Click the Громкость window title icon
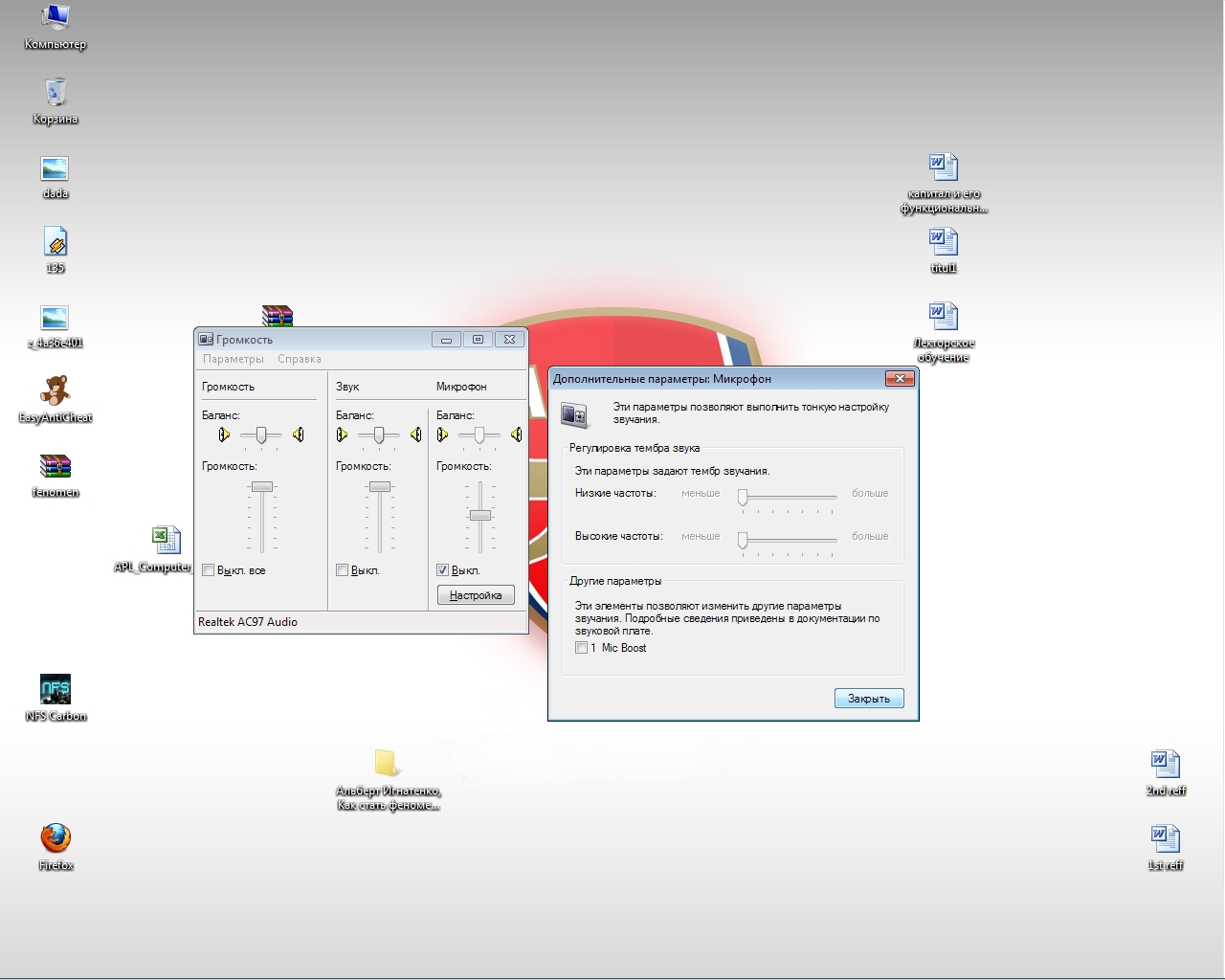This screenshot has height=980, width=1225. (x=206, y=339)
